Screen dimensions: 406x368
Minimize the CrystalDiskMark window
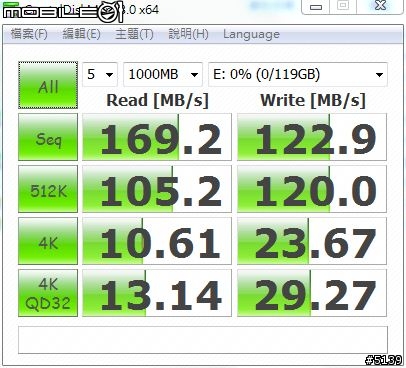click(315, 7)
